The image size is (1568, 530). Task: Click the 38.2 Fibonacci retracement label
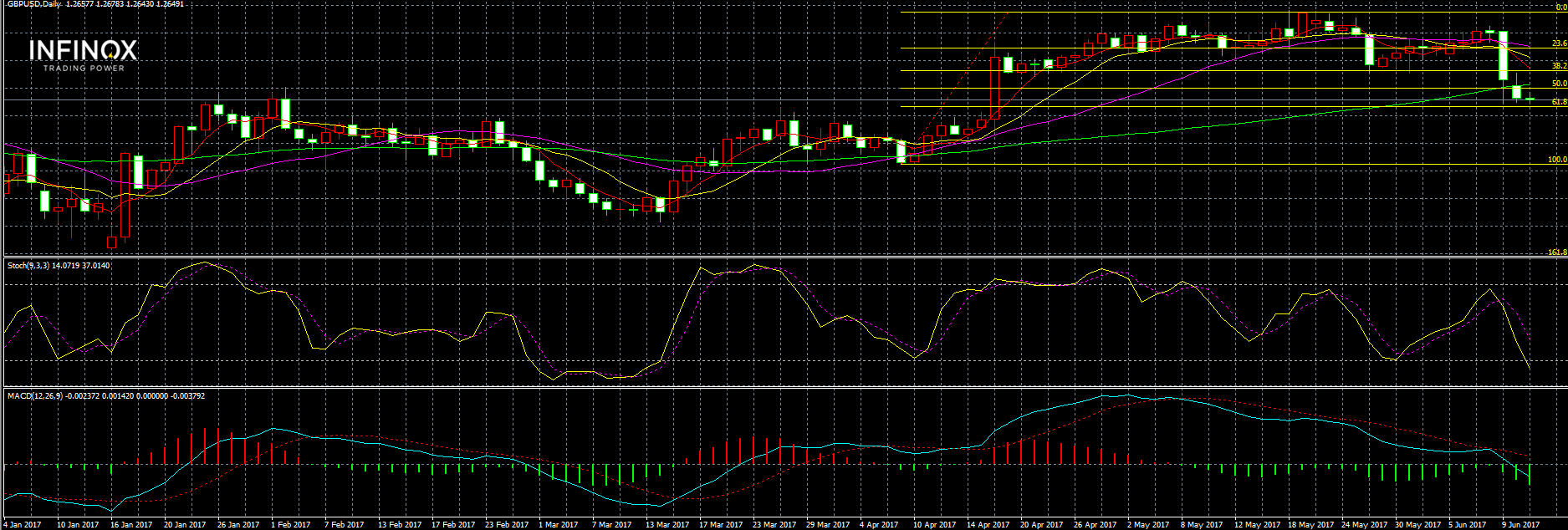coord(1559,65)
